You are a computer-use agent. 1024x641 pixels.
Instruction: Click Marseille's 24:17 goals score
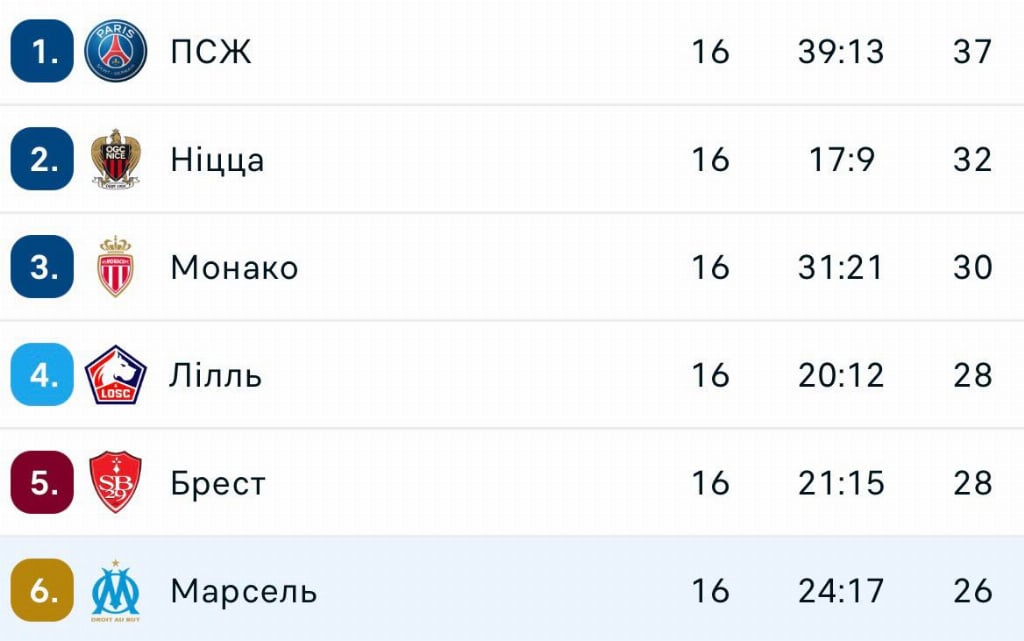point(841,591)
